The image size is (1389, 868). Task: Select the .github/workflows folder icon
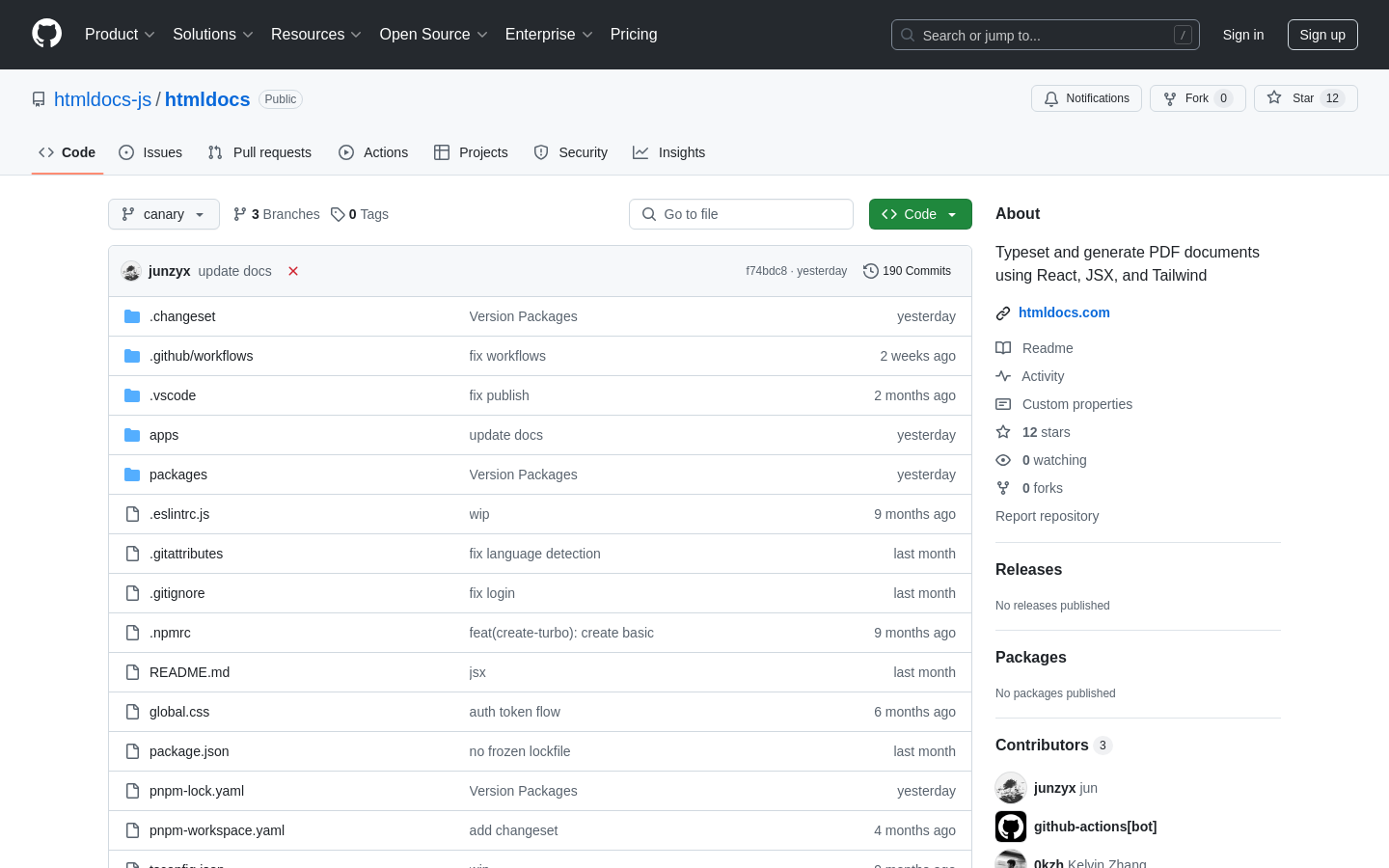(x=132, y=356)
